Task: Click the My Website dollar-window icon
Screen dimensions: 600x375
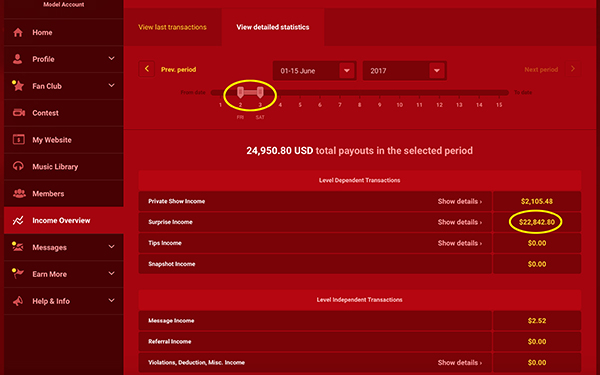Action: click(18, 139)
